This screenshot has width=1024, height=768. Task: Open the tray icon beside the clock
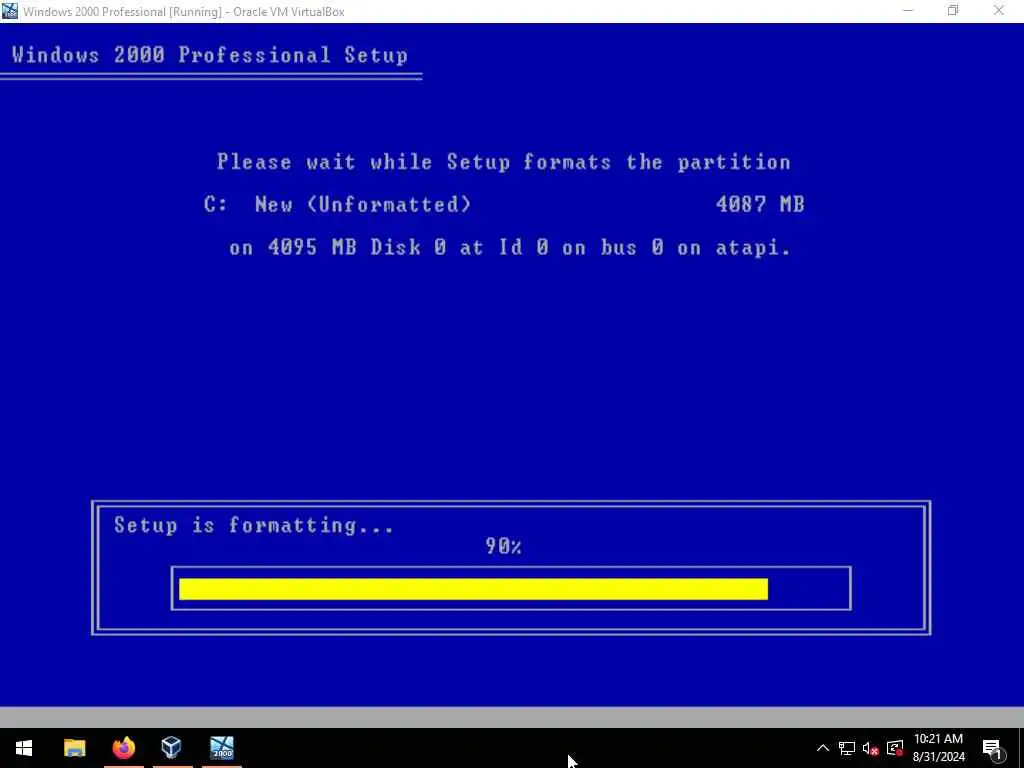(895, 748)
